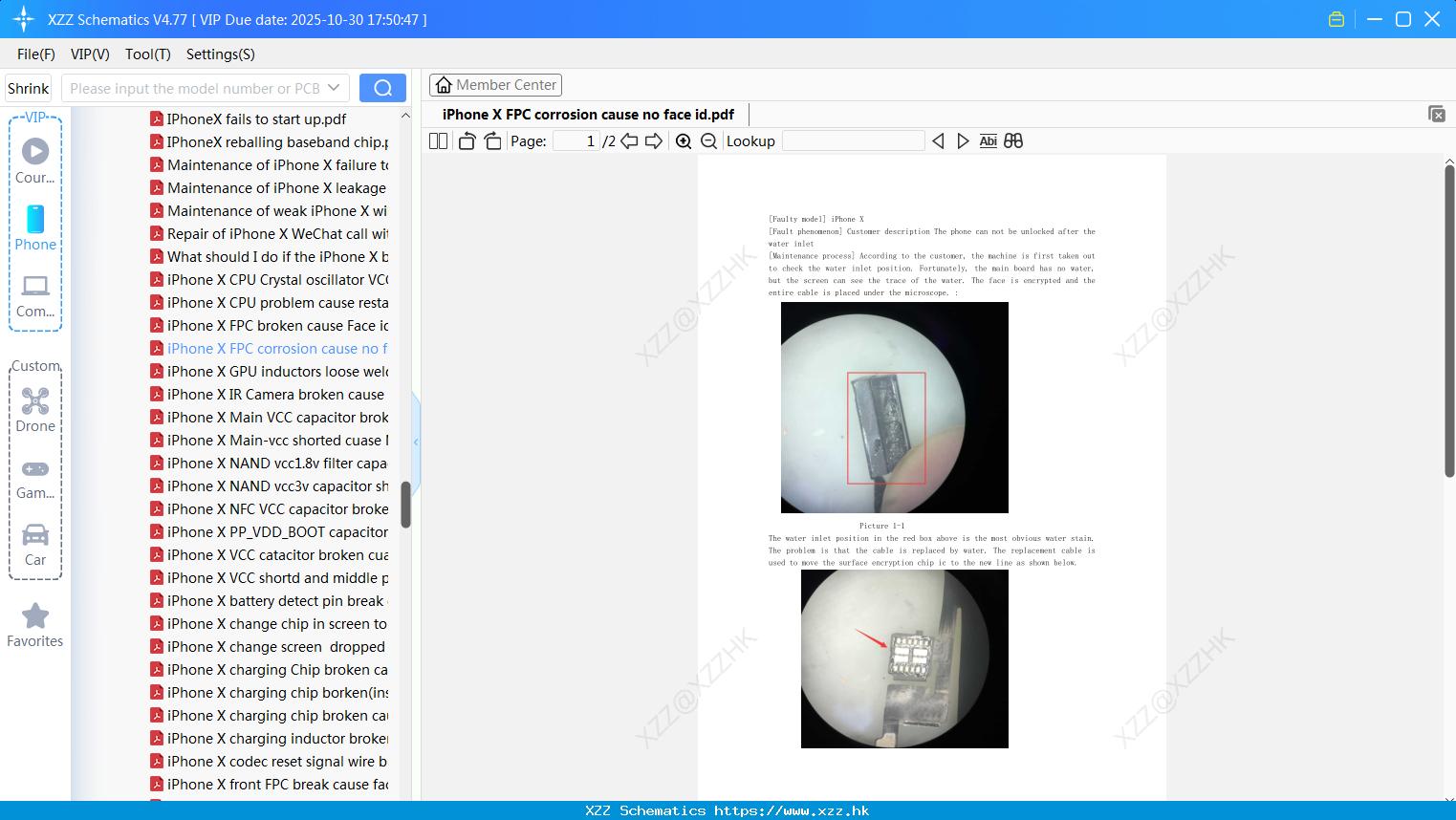Image resolution: width=1456 pixels, height=820 pixels.
Task: Open iPhone X Main VCC capacitor broken file
Action: click(277, 418)
